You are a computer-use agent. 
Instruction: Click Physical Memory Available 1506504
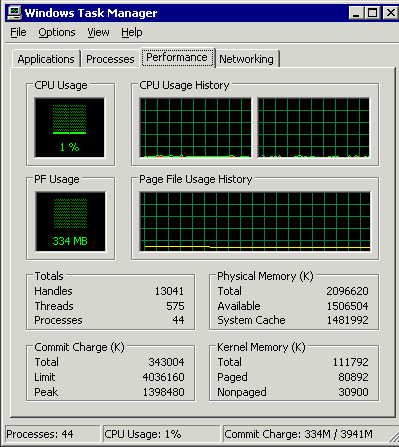tap(347, 306)
